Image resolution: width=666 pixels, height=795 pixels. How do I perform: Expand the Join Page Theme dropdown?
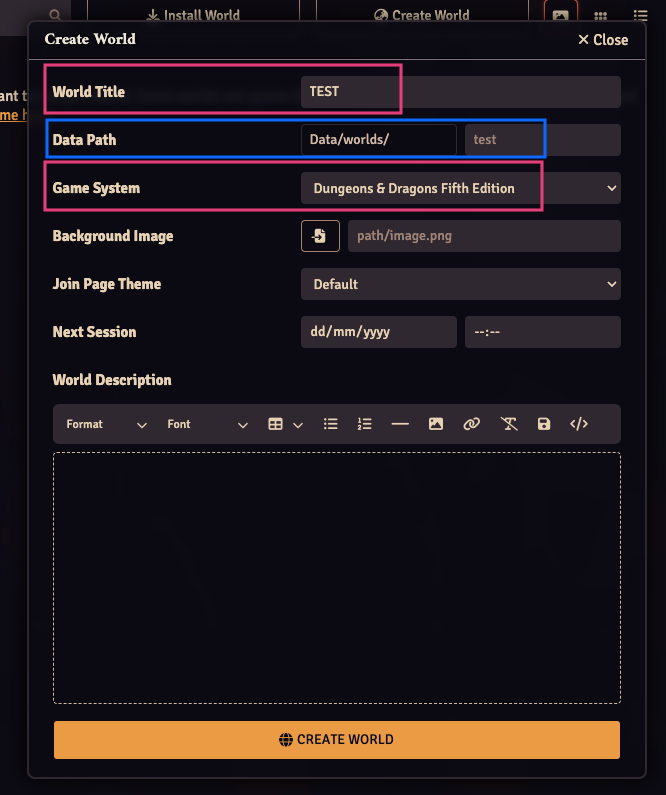tap(460, 284)
